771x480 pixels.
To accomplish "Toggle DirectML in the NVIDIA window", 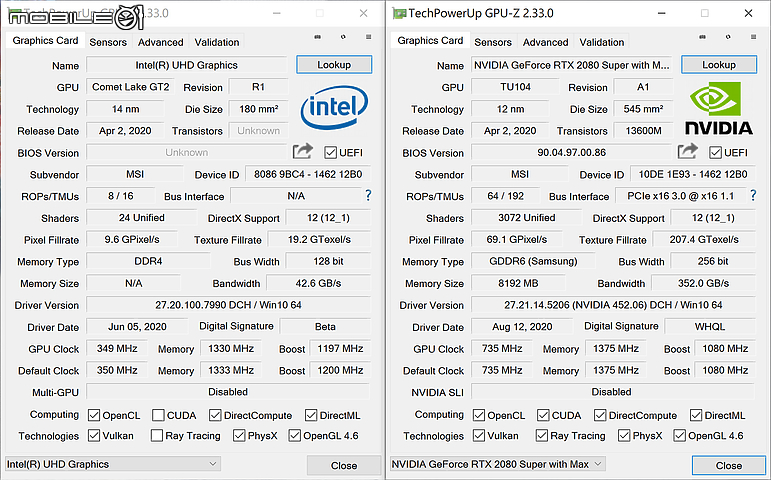I will 696,416.
